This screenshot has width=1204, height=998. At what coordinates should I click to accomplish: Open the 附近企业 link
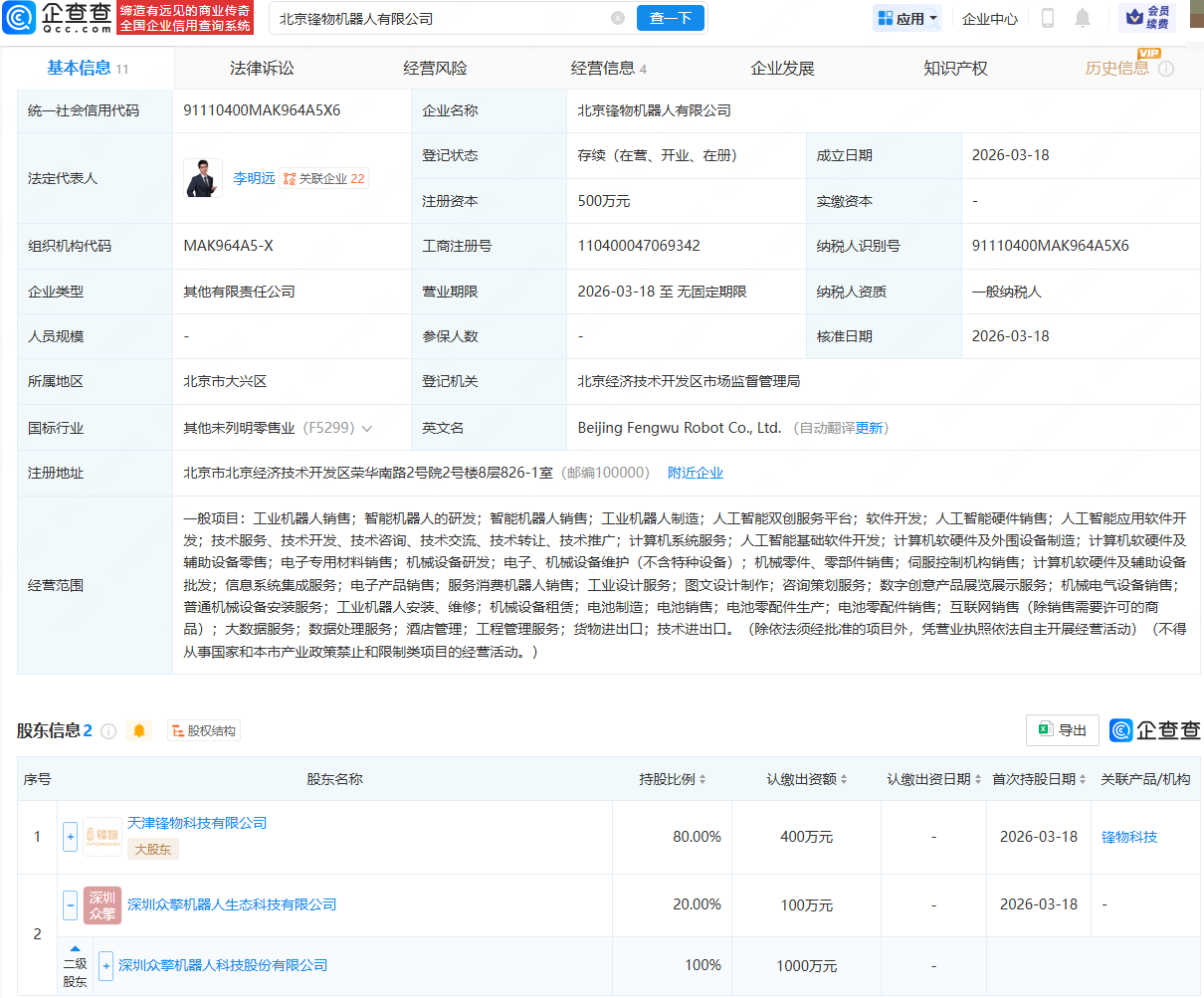(x=696, y=473)
